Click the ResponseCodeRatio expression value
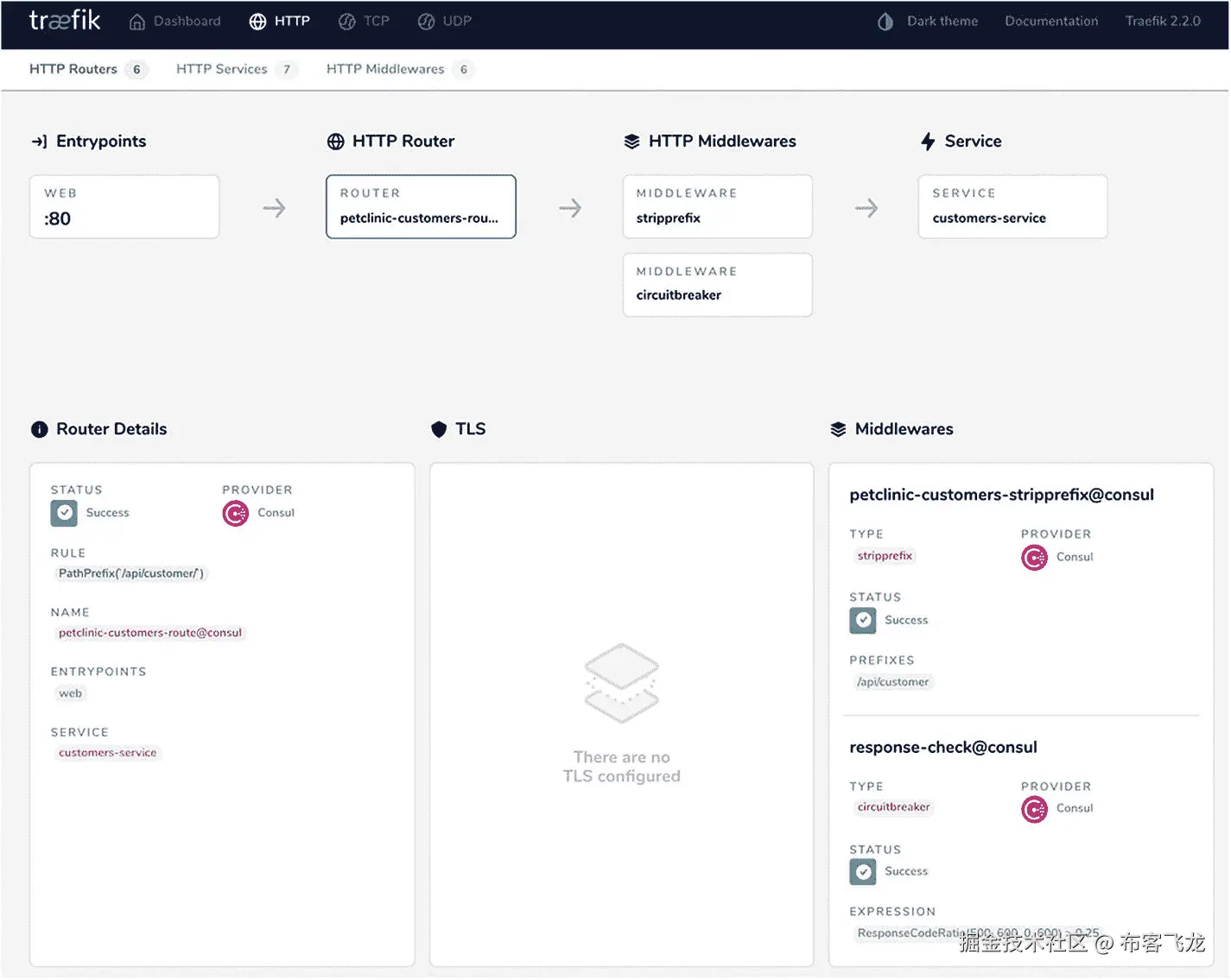1231x980 pixels. click(x=978, y=934)
